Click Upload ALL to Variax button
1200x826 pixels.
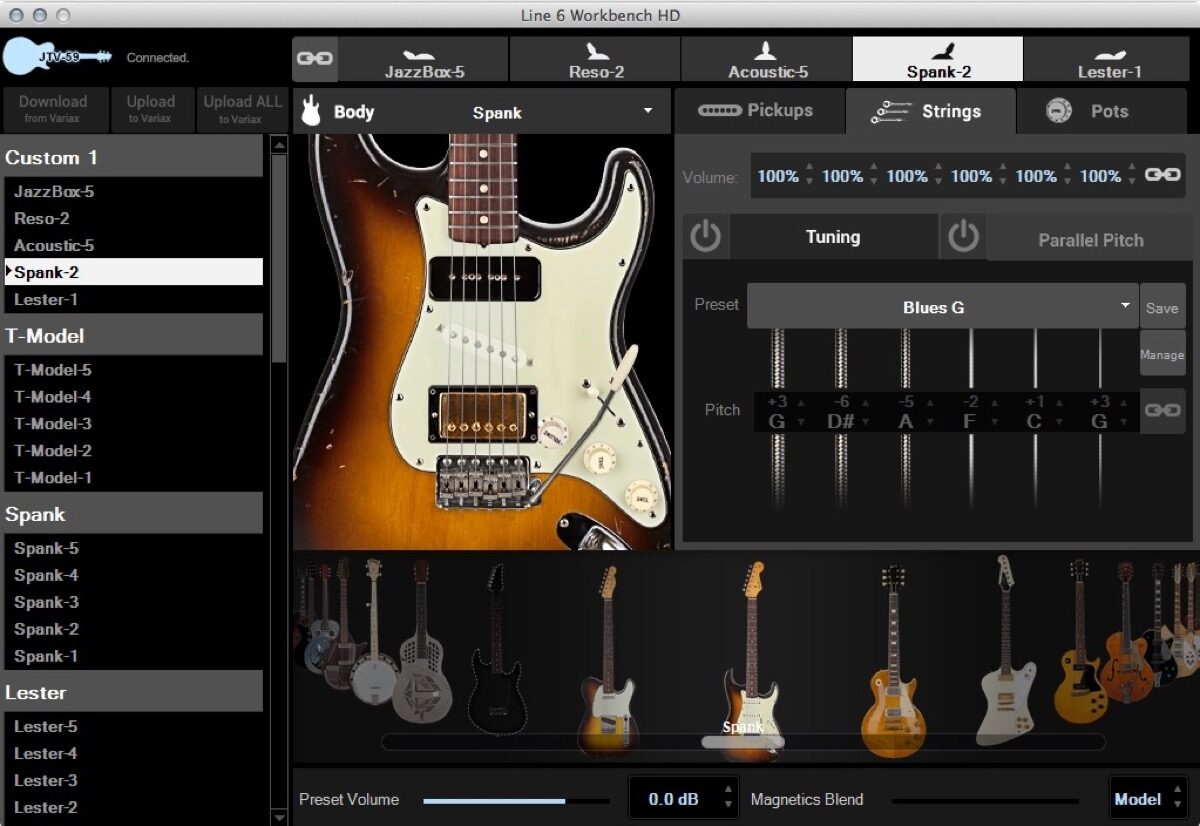pyautogui.click(x=242, y=109)
